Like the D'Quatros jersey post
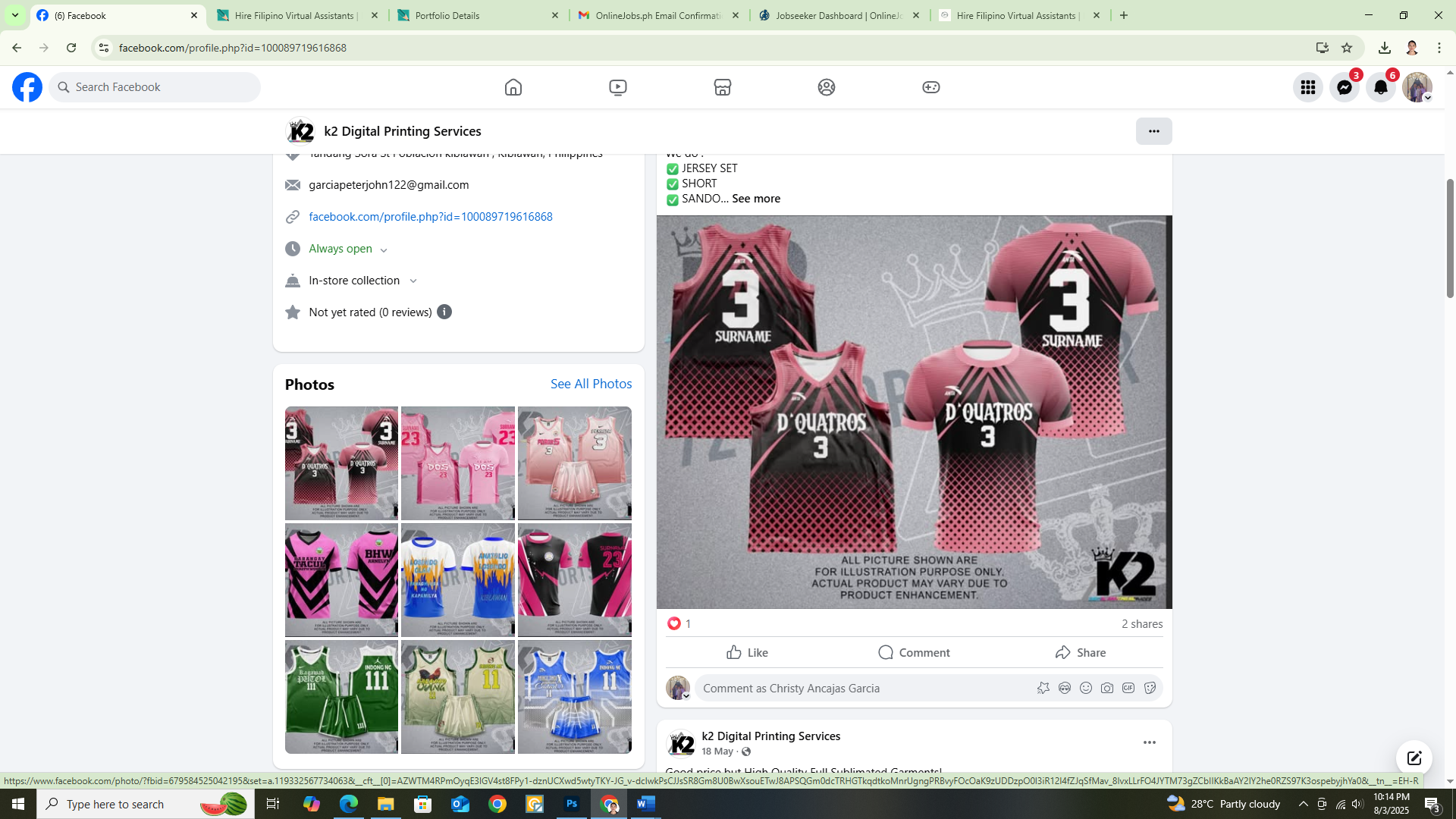This screenshot has height=819, width=1456. tap(748, 652)
